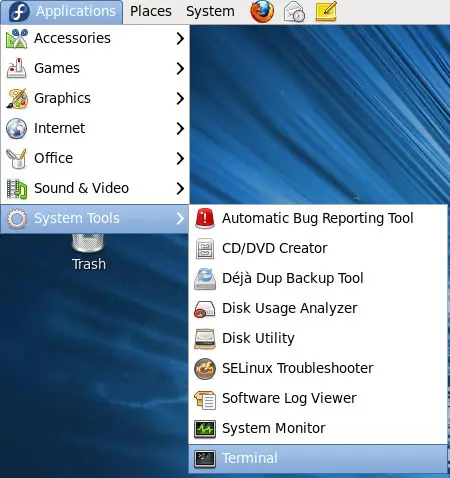The height and width of the screenshot is (478, 450).
Task: Click the System Monitor graph icon
Action: click(x=205, y=429)
